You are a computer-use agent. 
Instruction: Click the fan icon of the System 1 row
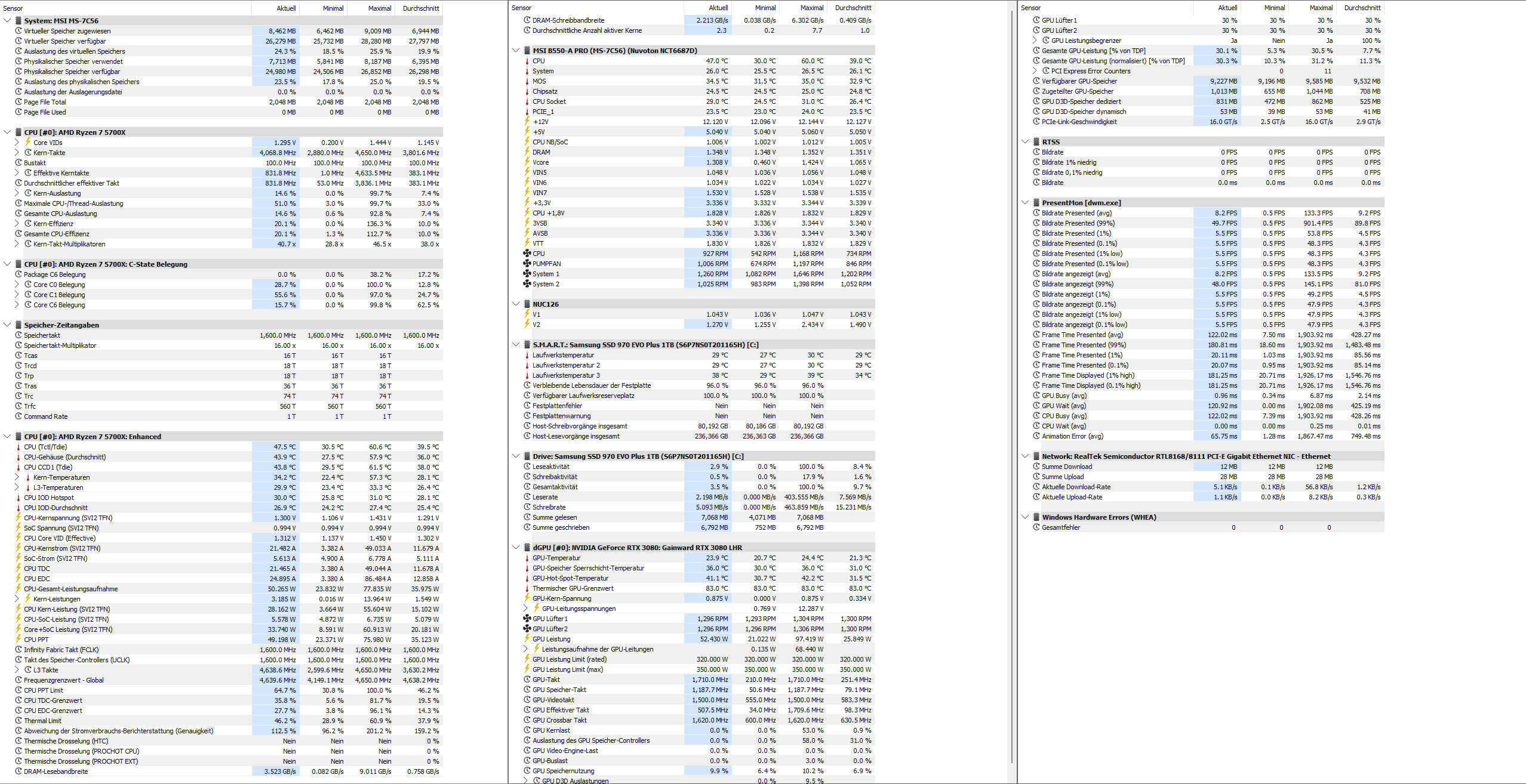click(527, 274)
